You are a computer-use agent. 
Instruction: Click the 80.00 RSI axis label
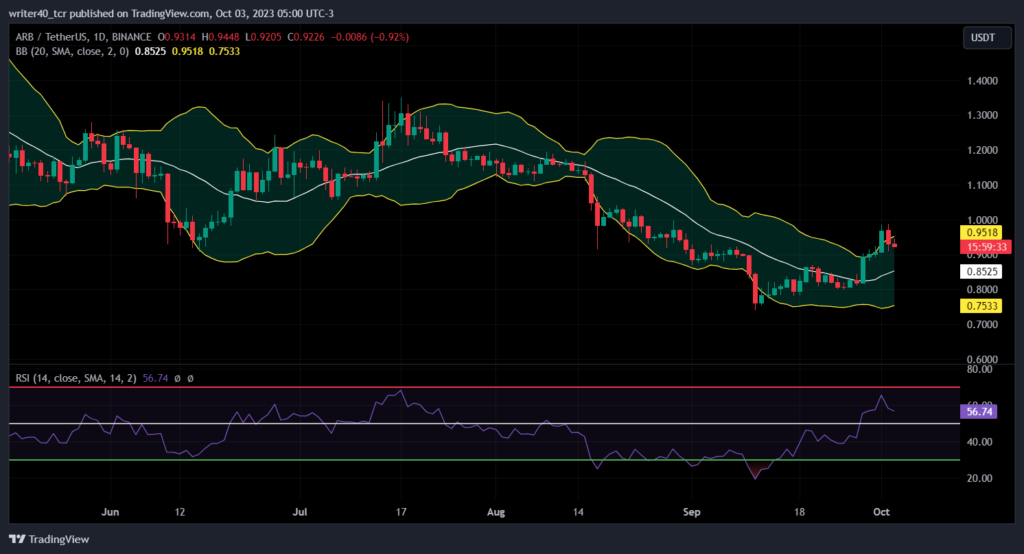(979, 369)
